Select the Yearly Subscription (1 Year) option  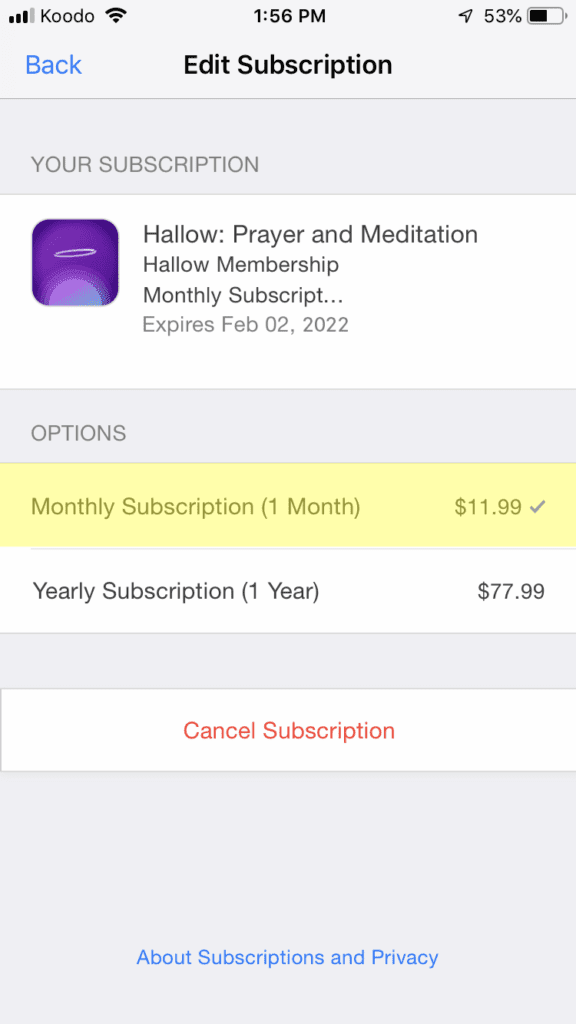[x=288, y=591]
